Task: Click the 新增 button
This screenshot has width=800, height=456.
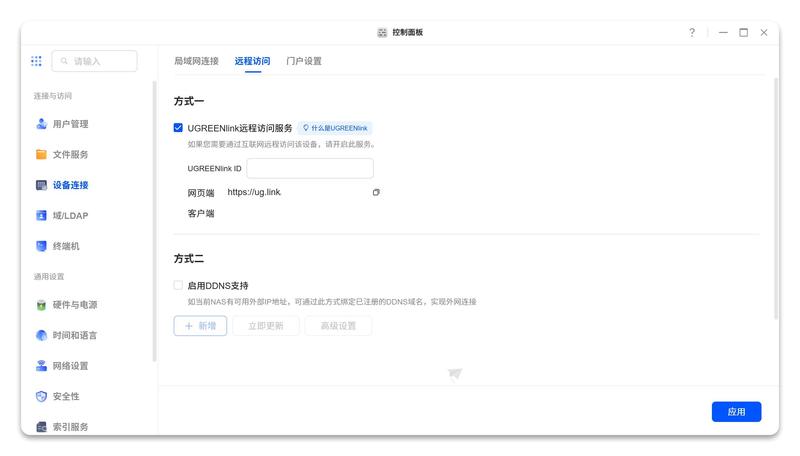Action: coord(200,326)
